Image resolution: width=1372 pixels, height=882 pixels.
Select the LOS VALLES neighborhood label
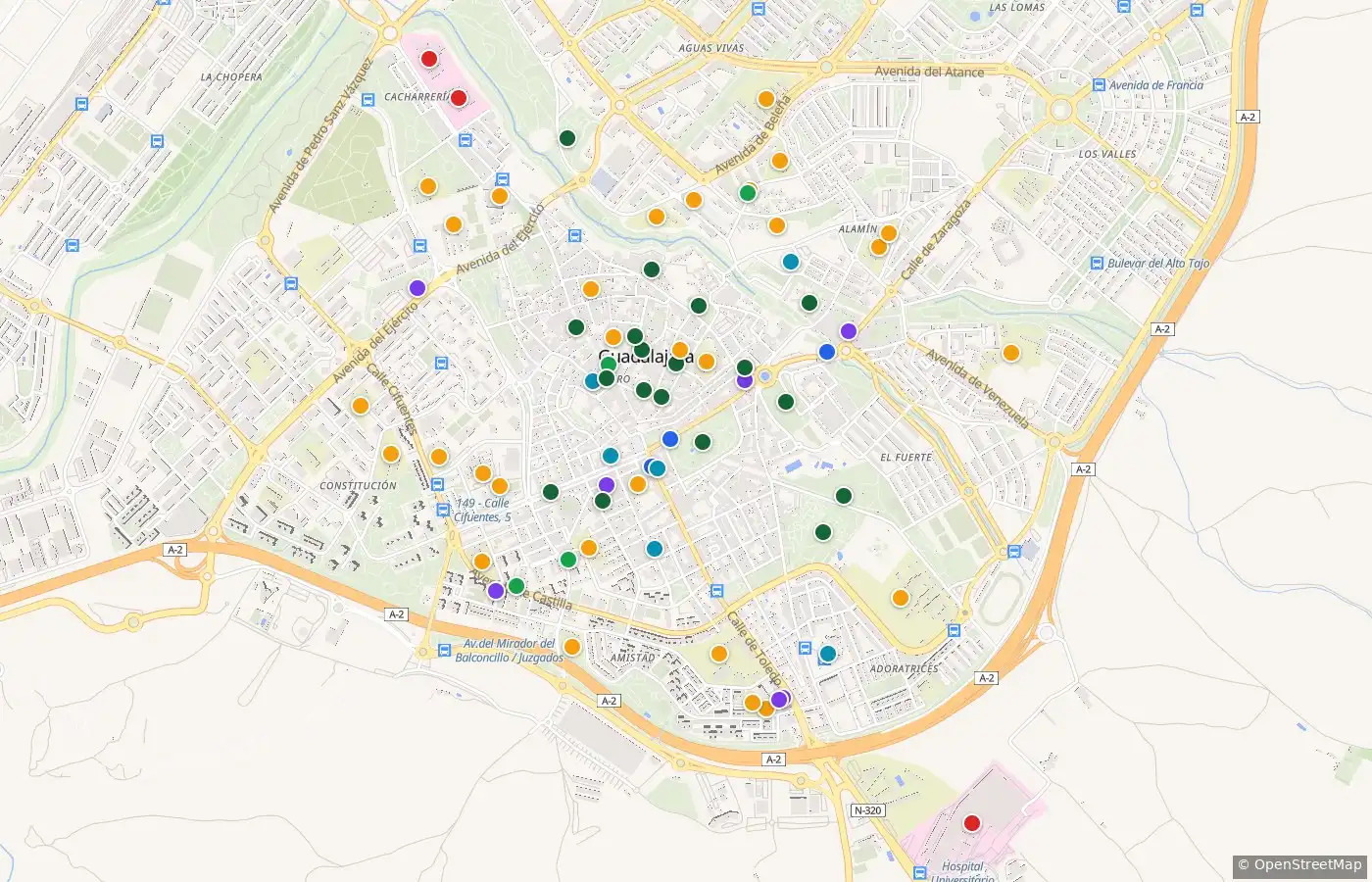[1107, 155]
